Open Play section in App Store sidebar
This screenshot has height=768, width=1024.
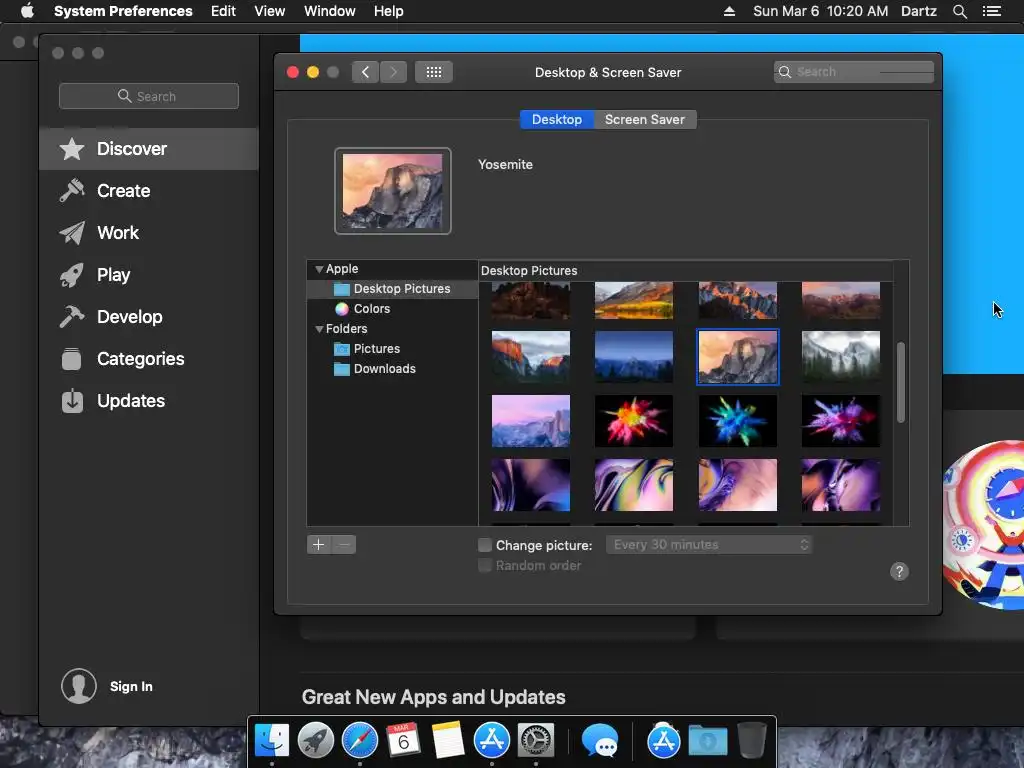149,275
